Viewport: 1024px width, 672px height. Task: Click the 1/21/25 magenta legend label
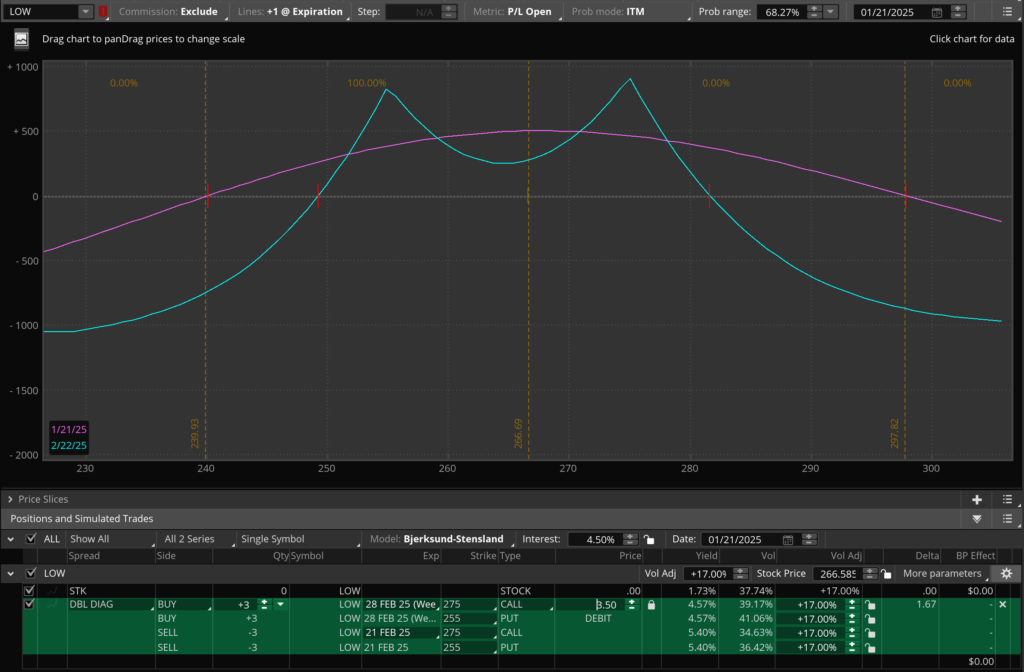tap(69, 430)
